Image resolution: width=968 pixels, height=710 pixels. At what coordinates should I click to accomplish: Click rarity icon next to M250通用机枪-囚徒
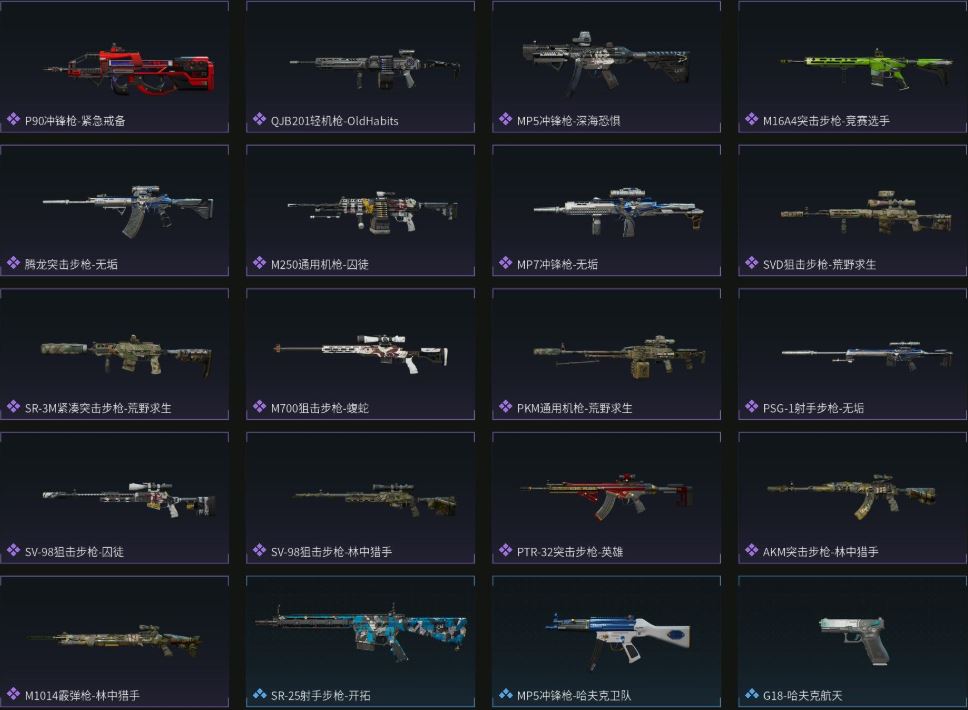point(259,263)
